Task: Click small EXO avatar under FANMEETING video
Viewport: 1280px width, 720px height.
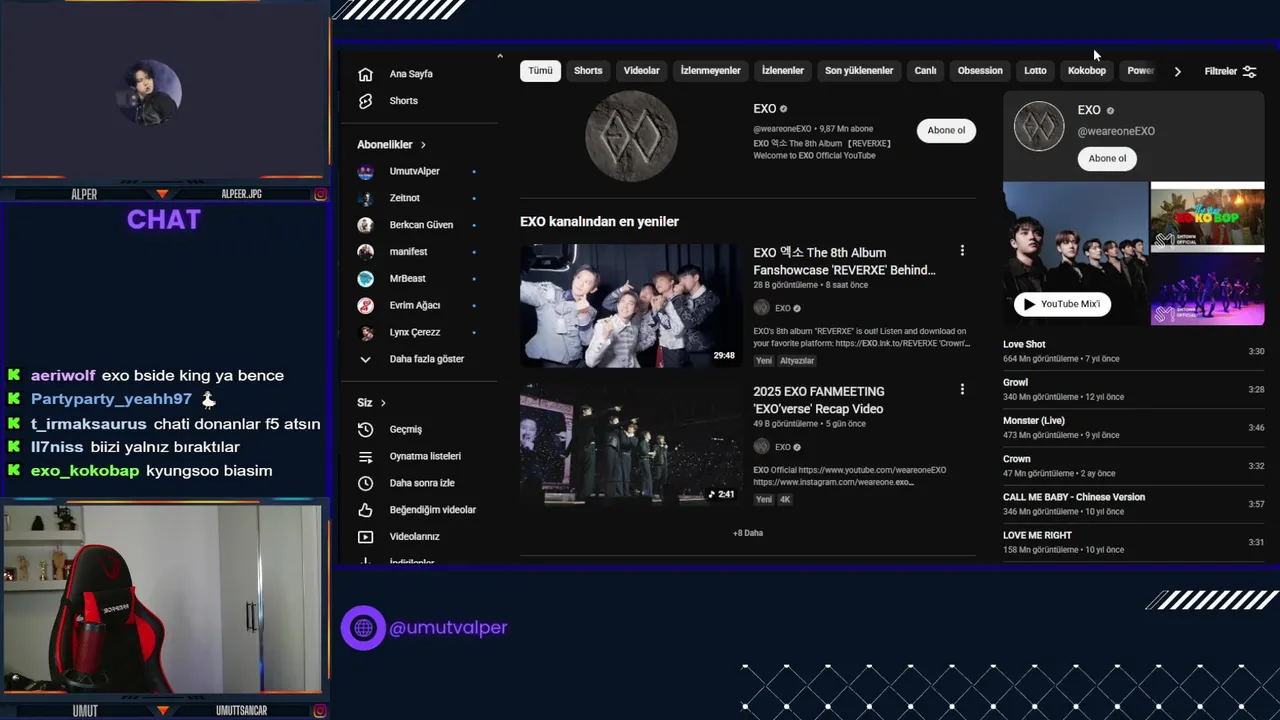Action: [761, 447]
